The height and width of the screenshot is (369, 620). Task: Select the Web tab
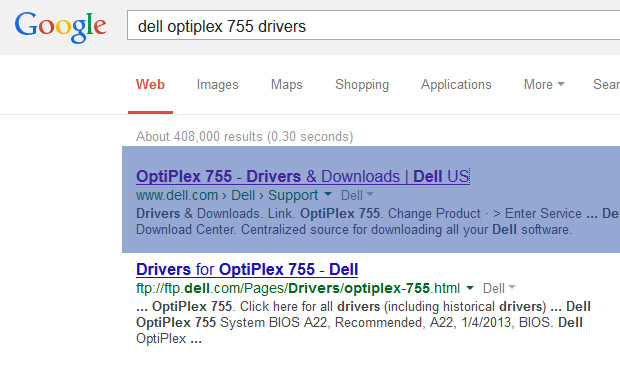coord(150,85)
